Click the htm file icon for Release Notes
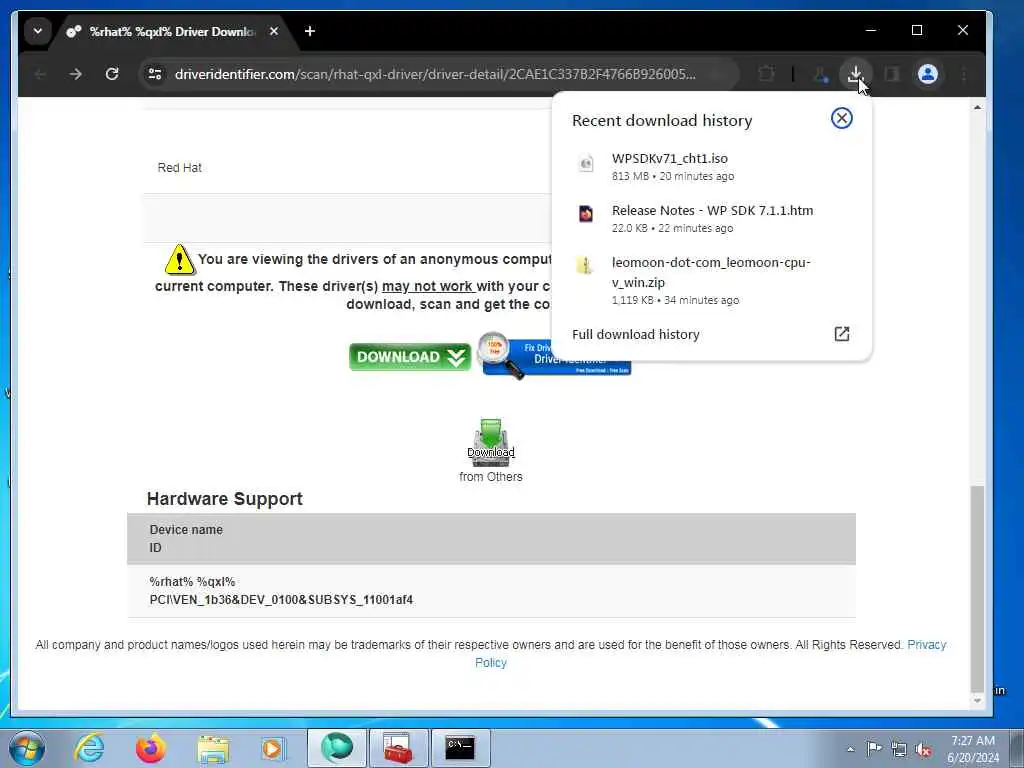The width and height of the screenshot is (1024, 768). pyautogui.click(x=586, y=214)
